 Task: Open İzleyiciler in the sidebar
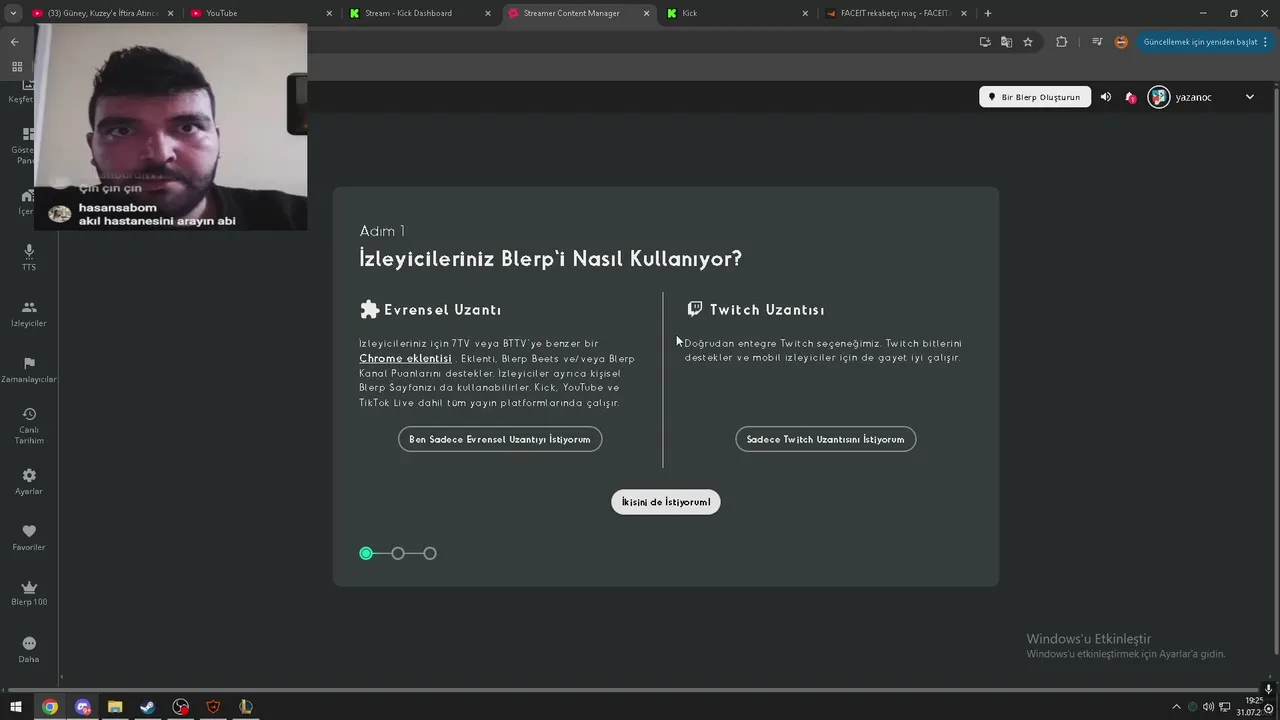tap(29, 314)
